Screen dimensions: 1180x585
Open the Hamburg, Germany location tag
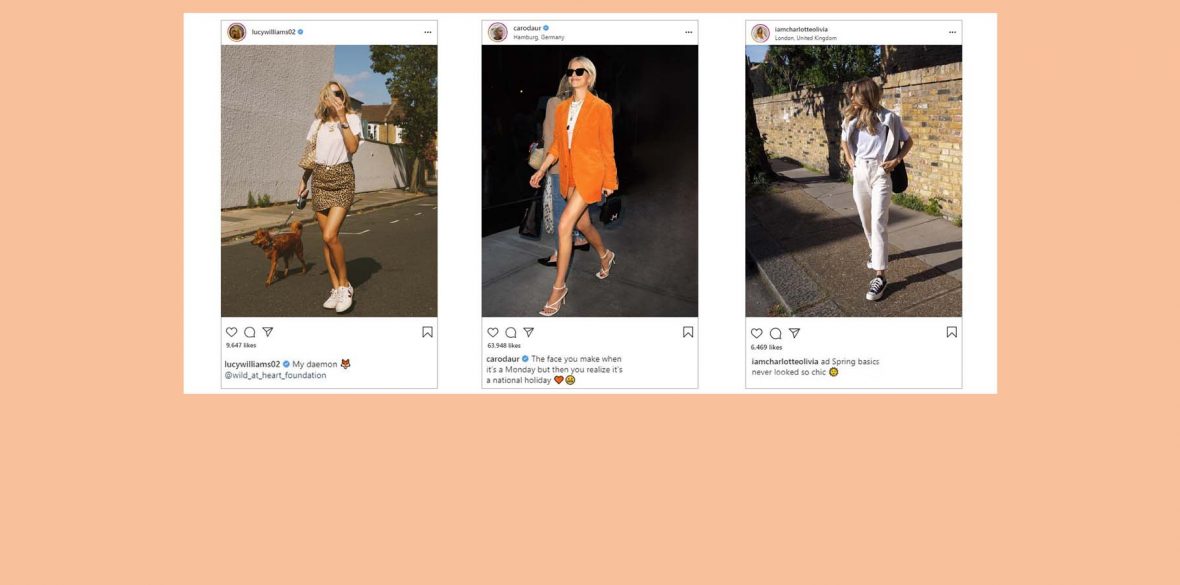[x=538, y=37]
